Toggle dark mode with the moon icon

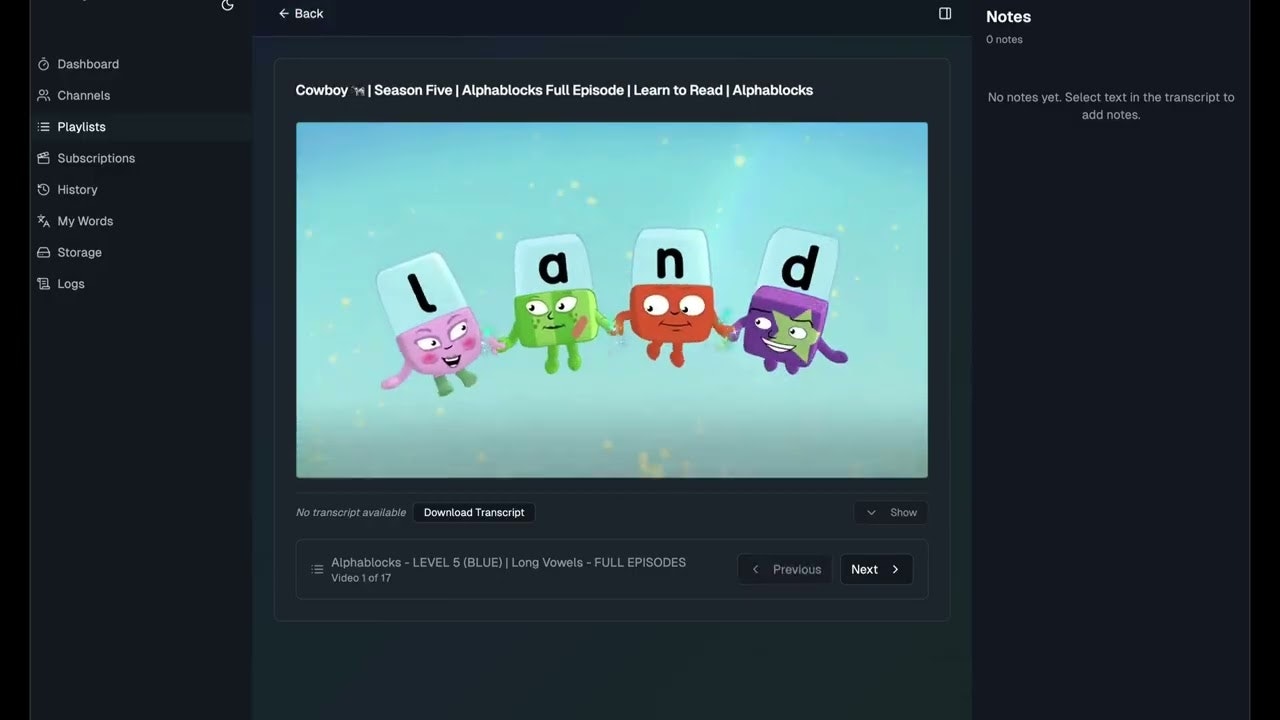227,6
